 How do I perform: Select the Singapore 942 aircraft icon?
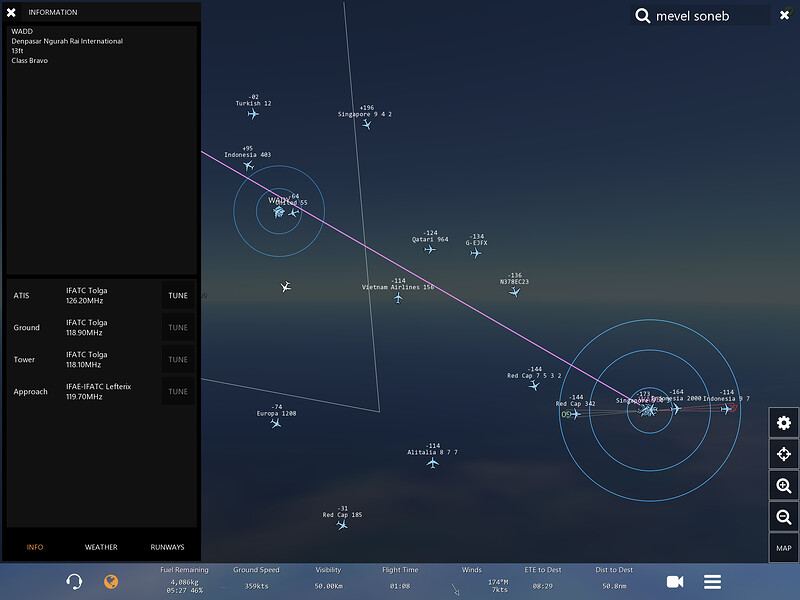366,124
